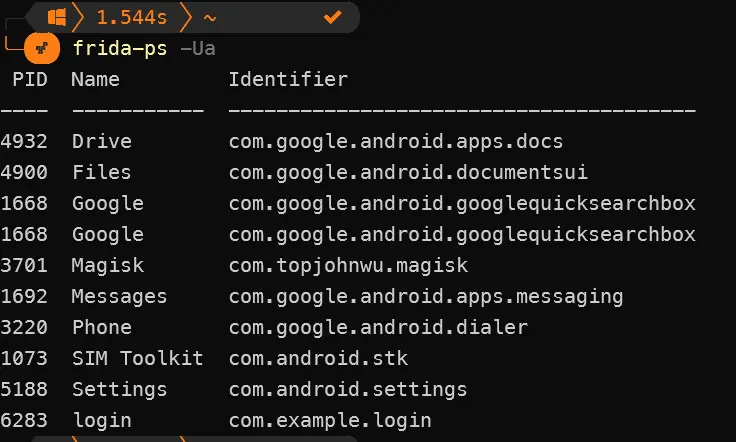736x442 pixels.
Task: Click the -Ua command flag
Action: (x=198, y=48)
